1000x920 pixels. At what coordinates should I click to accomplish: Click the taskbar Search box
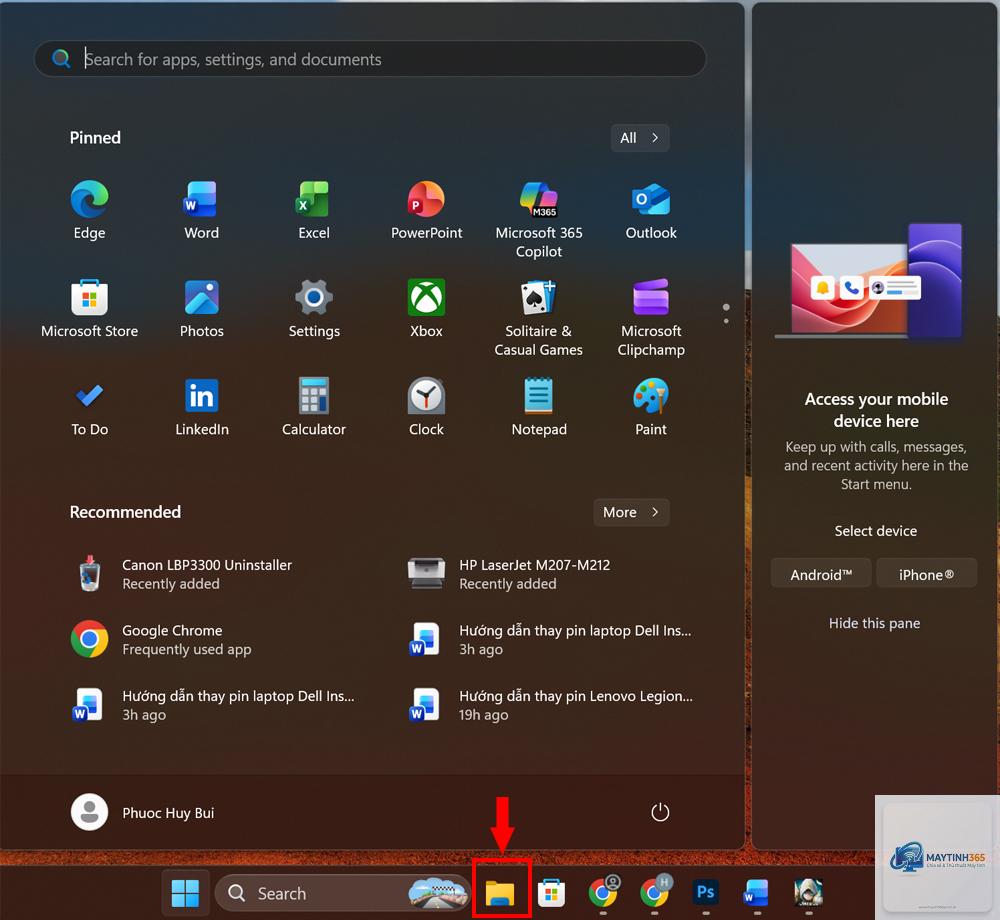coord(343,893)
